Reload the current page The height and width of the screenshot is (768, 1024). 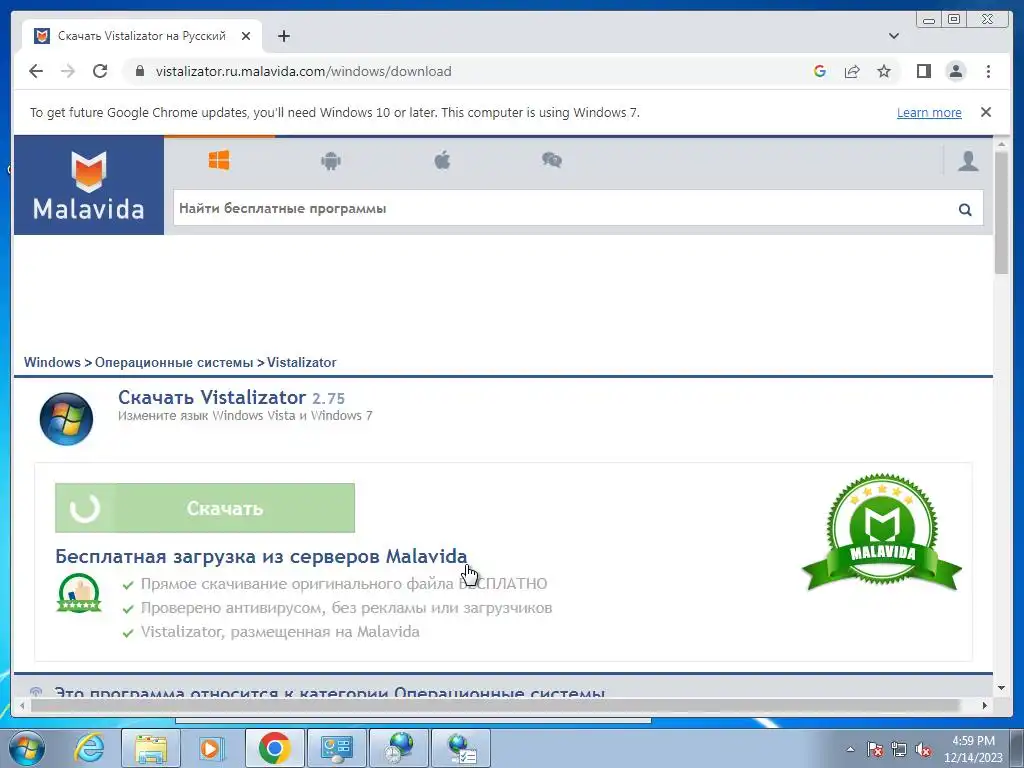tap(100, 71)
